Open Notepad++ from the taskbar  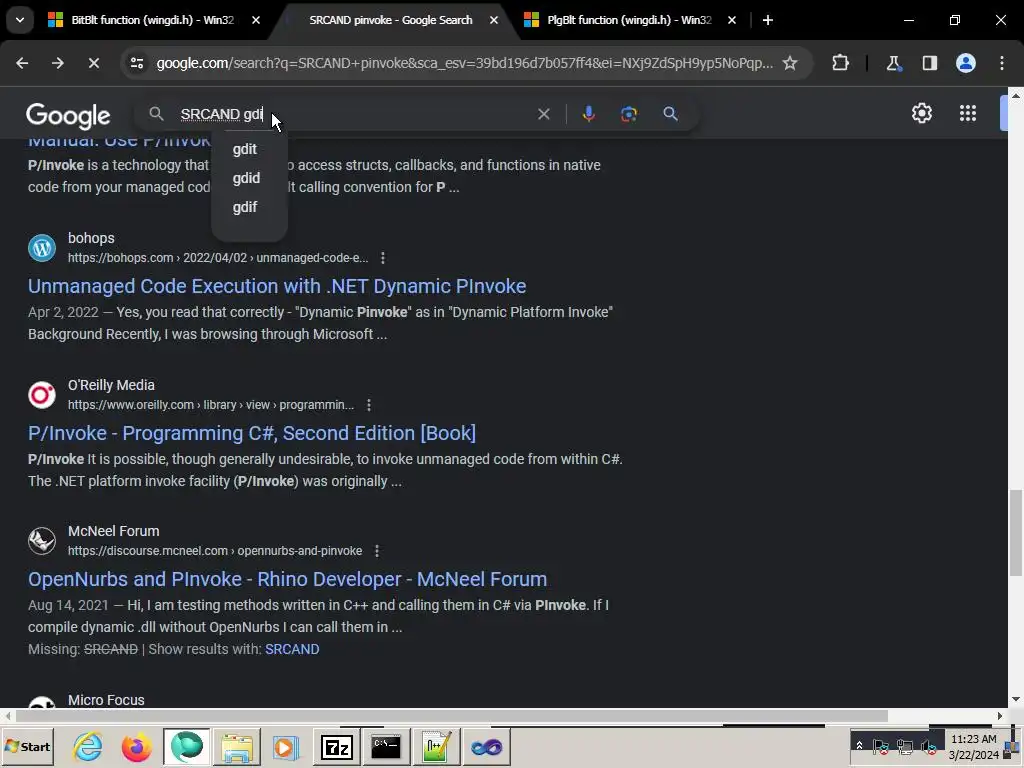pyautogui.click(x=436, y=746)
